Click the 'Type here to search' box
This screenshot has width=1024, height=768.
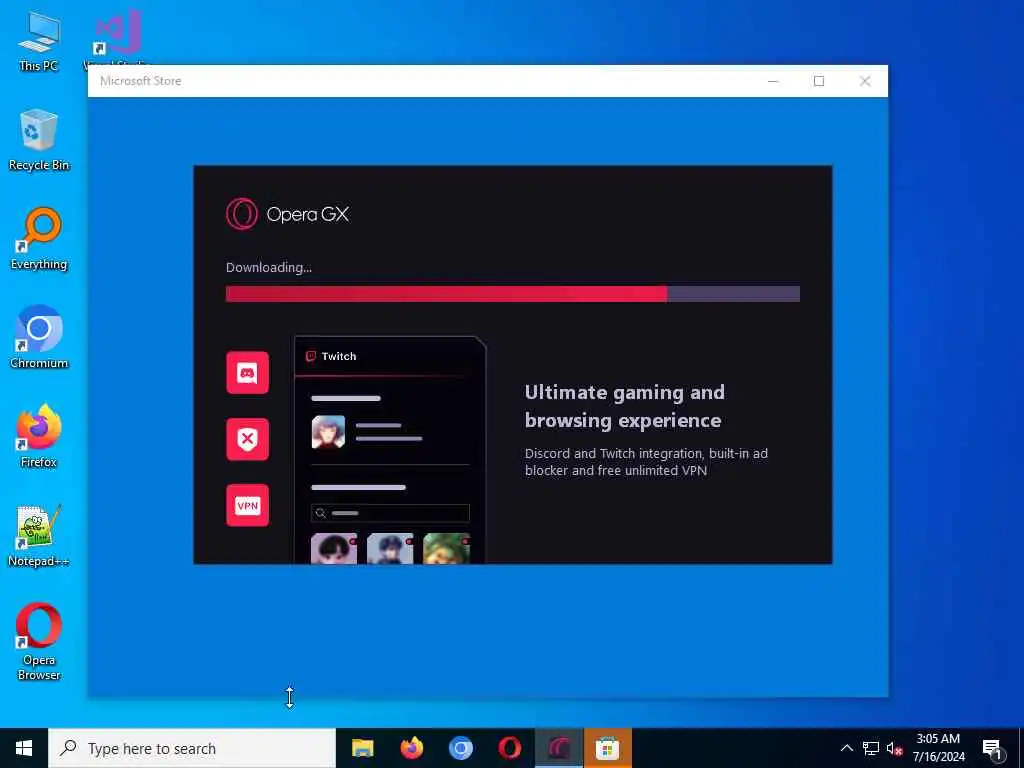[x=192, y=748]
